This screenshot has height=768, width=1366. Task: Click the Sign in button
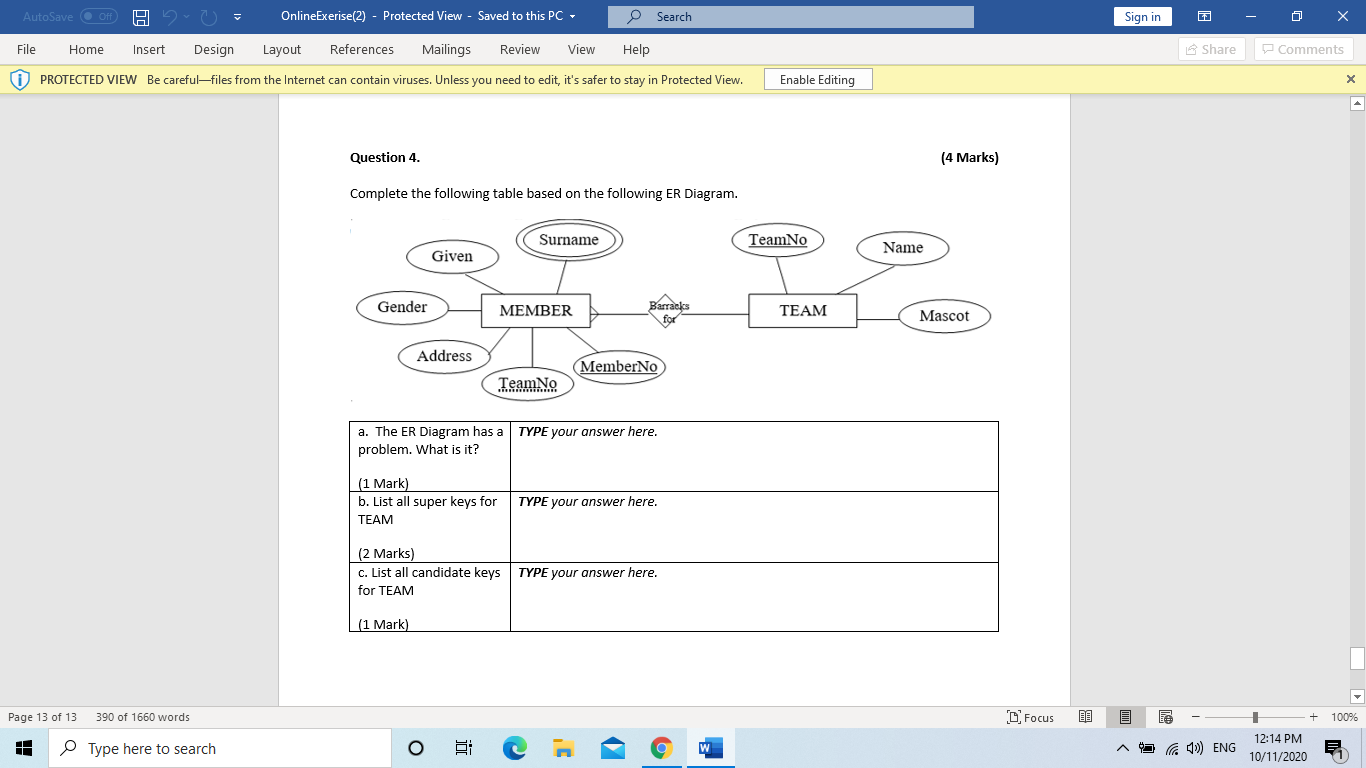pos(1142,16)
